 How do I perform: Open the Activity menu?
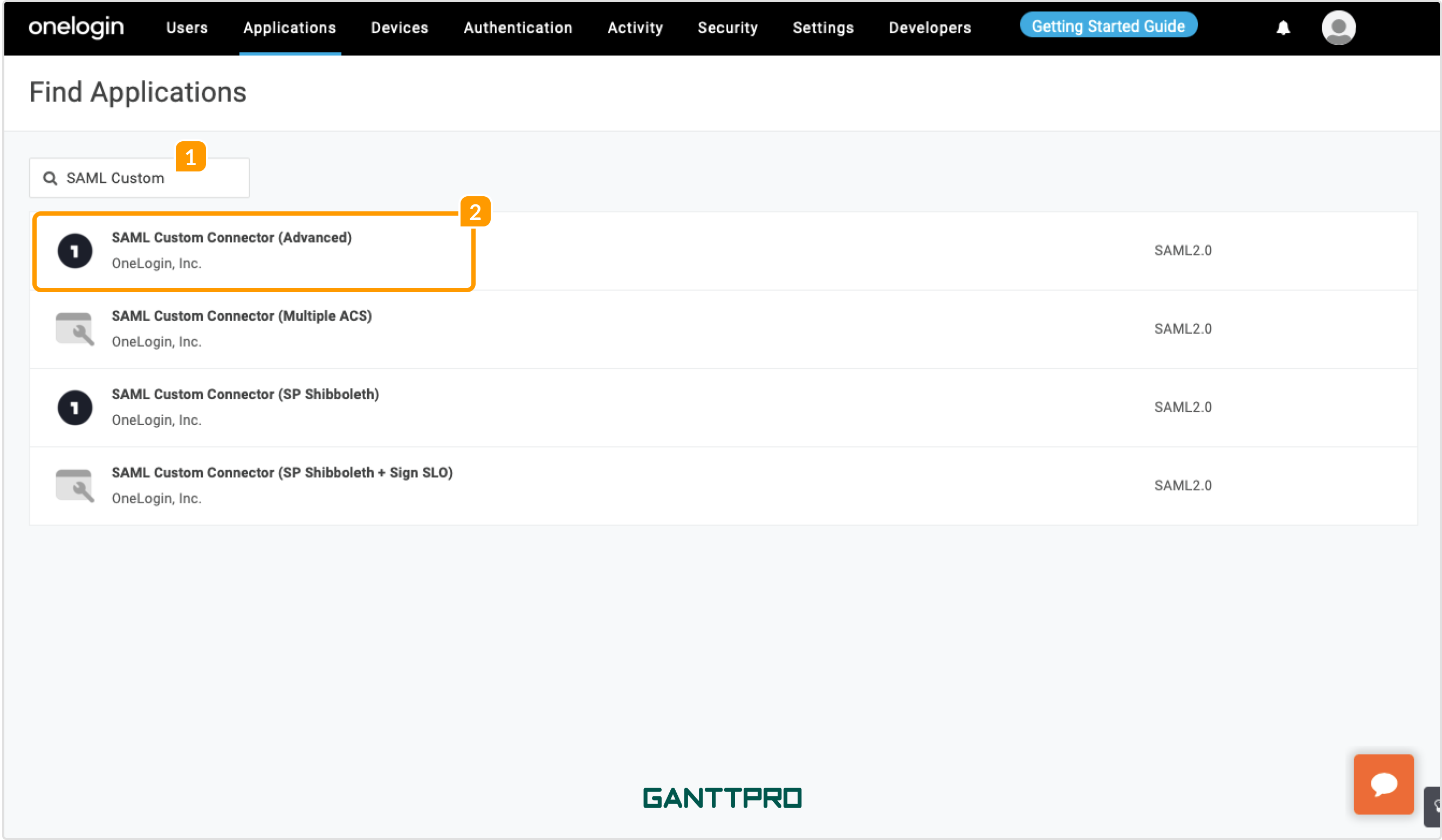635,27
